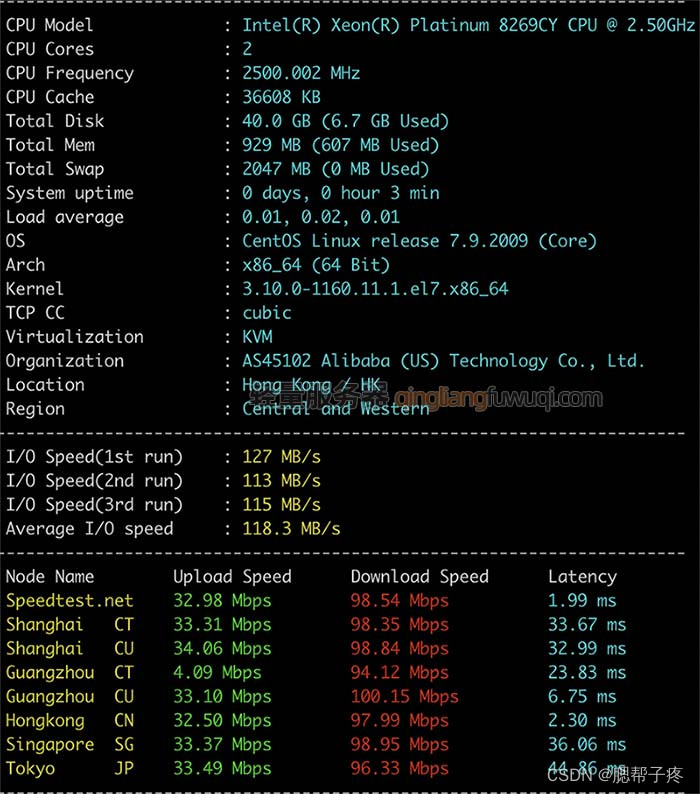Click the Tokyo JP node row
The height and width of the screenshot is (794, 700).
tap(69, 769)
